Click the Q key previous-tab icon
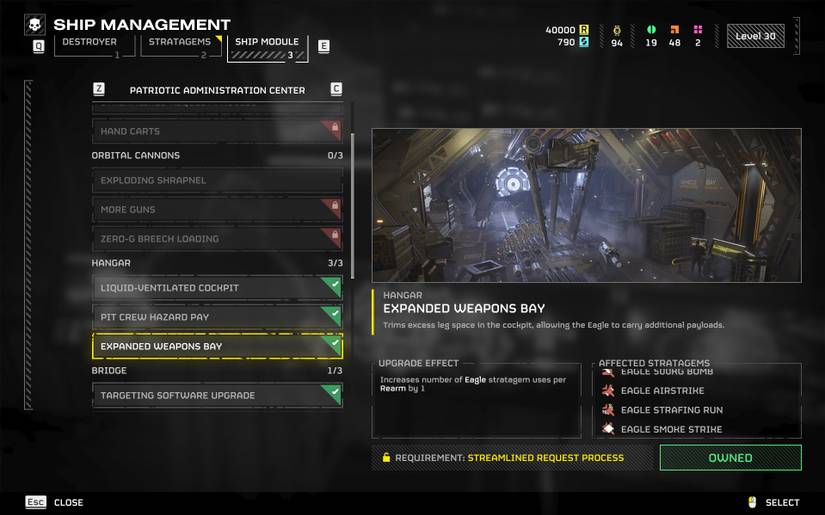Screen dimensions: 825x515 pos(38,46)
